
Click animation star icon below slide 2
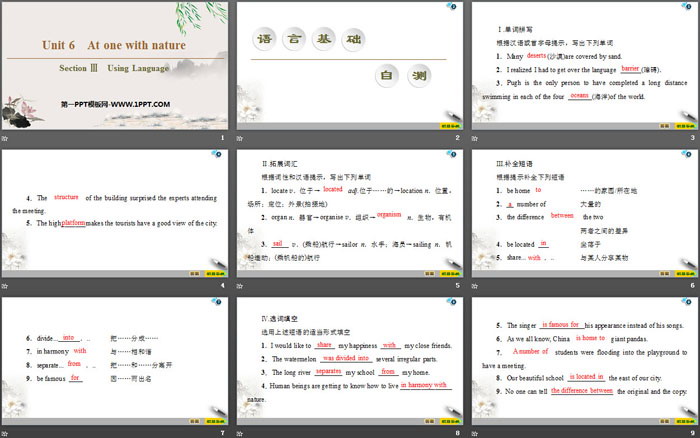(x=240, y=138)
